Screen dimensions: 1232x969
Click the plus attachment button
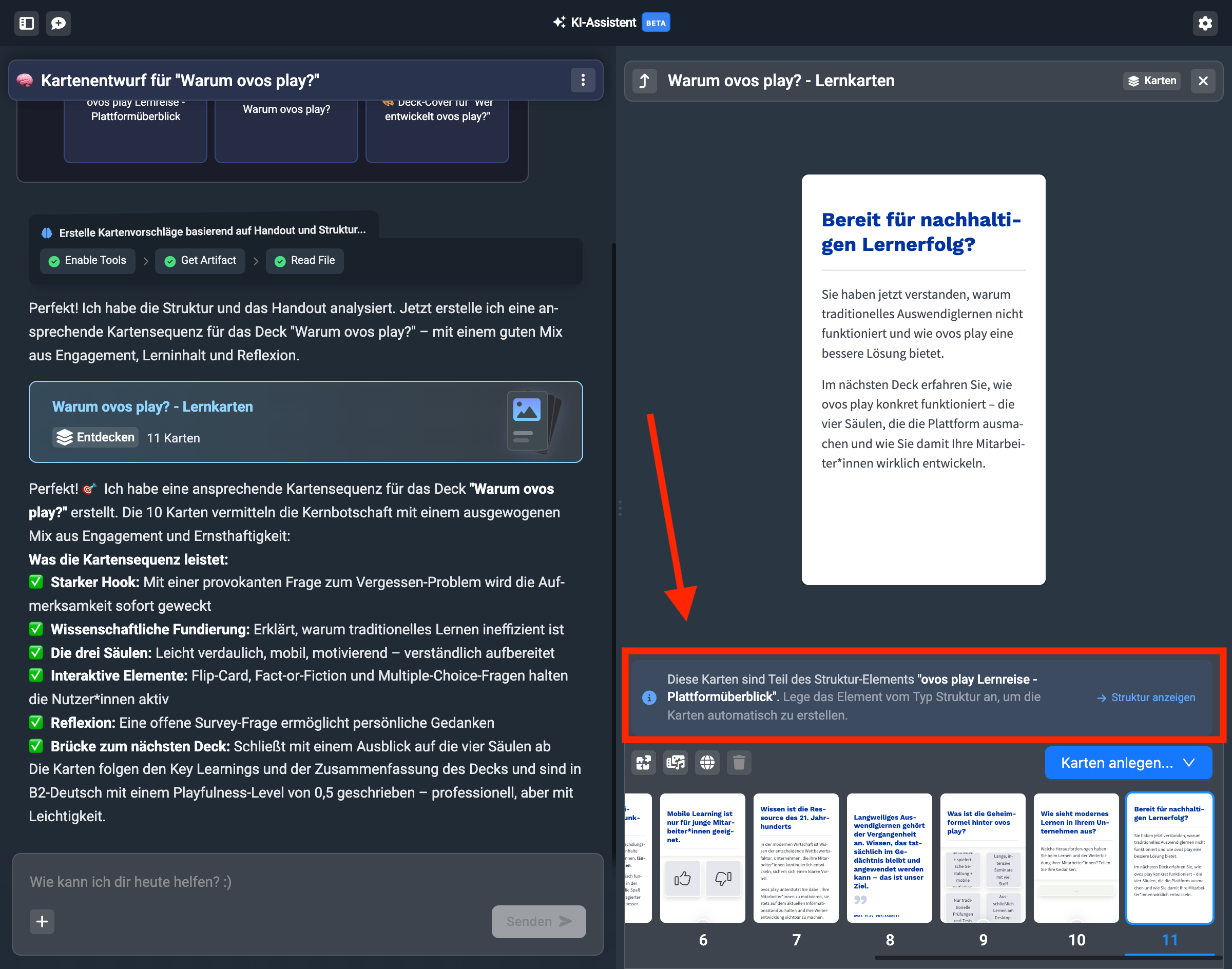point(42,921)
